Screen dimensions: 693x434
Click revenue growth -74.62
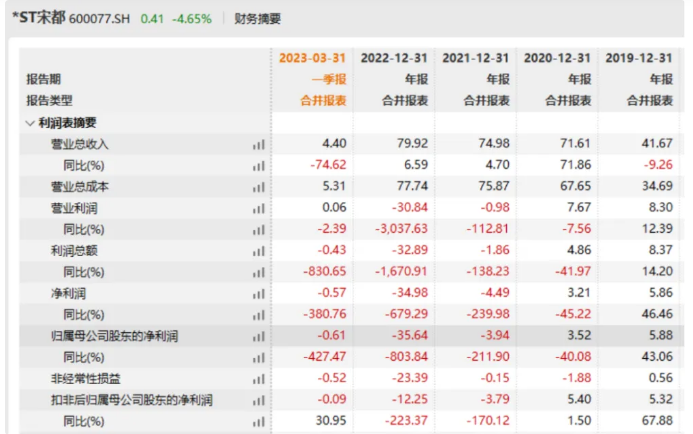point(328,165)
